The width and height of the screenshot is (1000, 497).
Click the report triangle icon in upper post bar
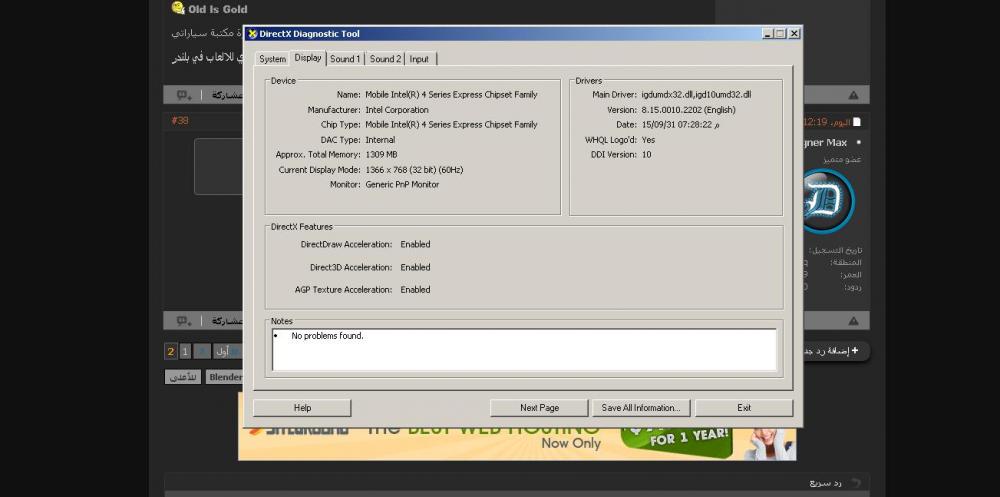point(853,95)
